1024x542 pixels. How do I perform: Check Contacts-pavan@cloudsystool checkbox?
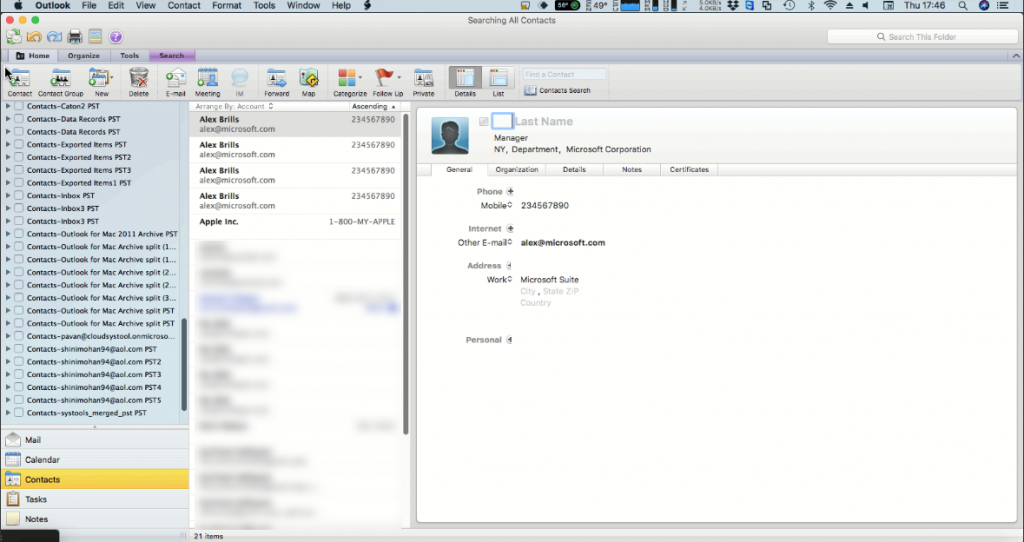pos(19,336)
